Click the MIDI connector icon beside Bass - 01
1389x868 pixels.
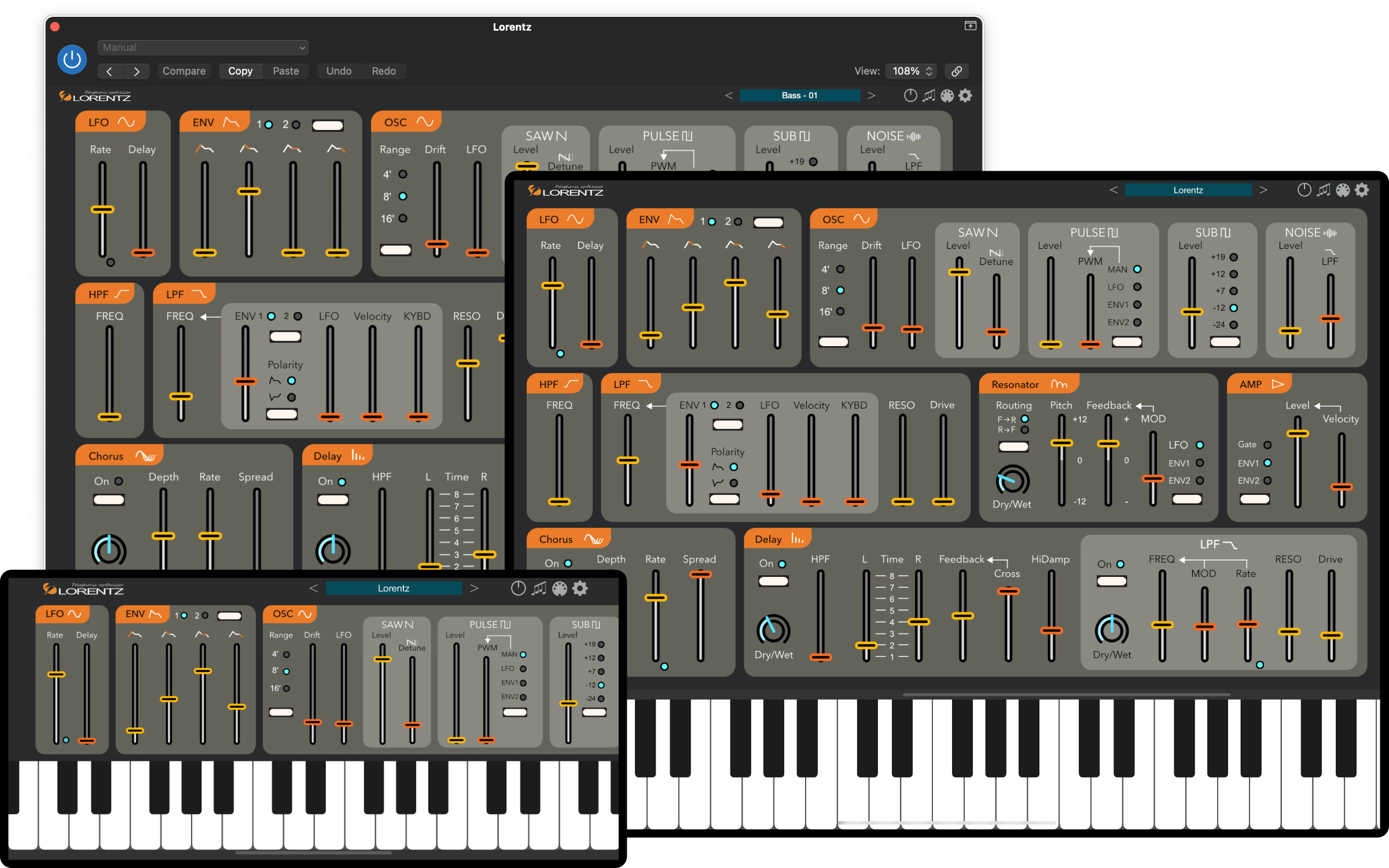(x=947, y=95)
